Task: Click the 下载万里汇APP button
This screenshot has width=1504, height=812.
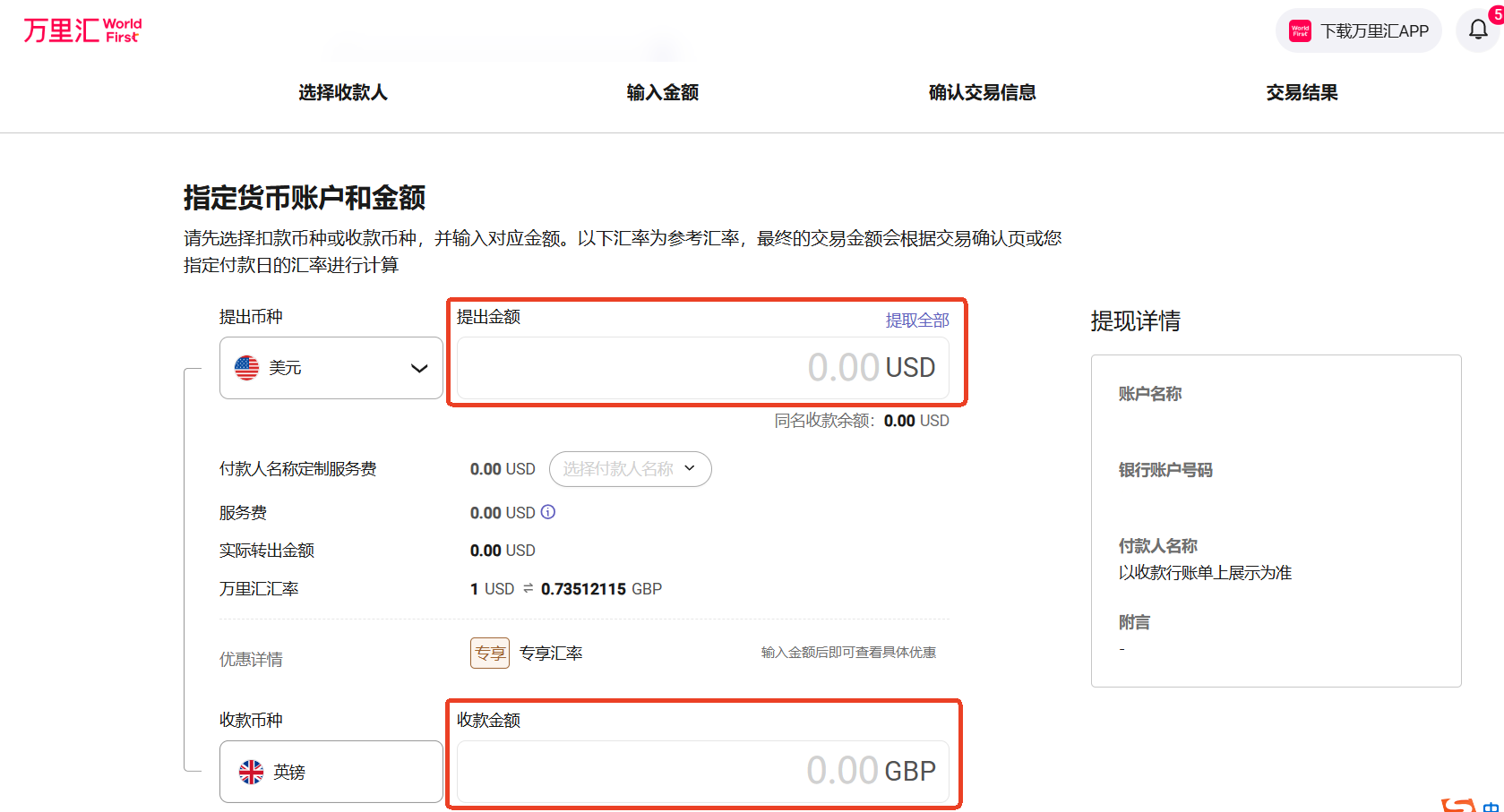Action: tap(1358, 30)
